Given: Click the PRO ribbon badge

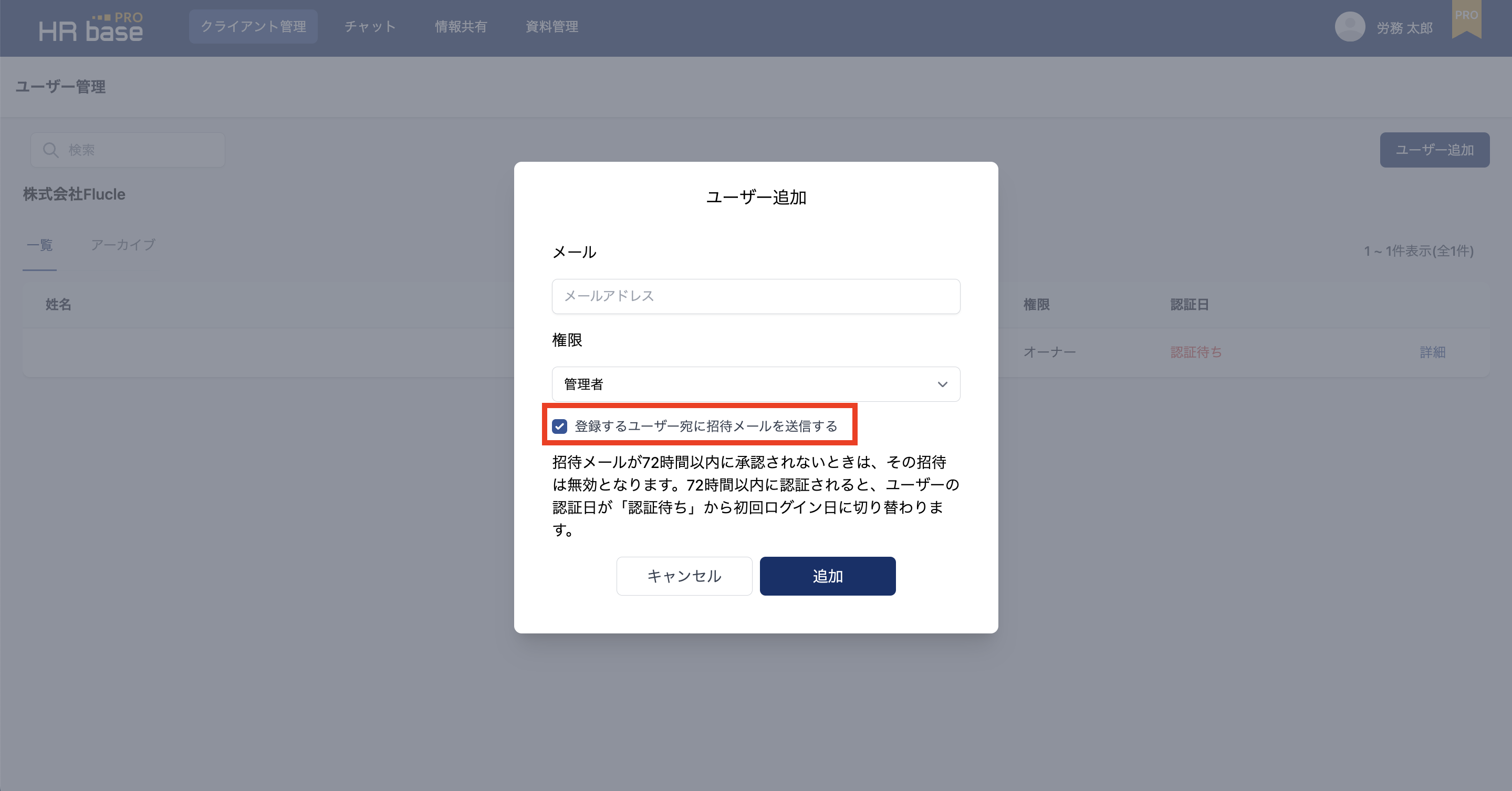Looking at the screenshot, I should point(1466,19).
